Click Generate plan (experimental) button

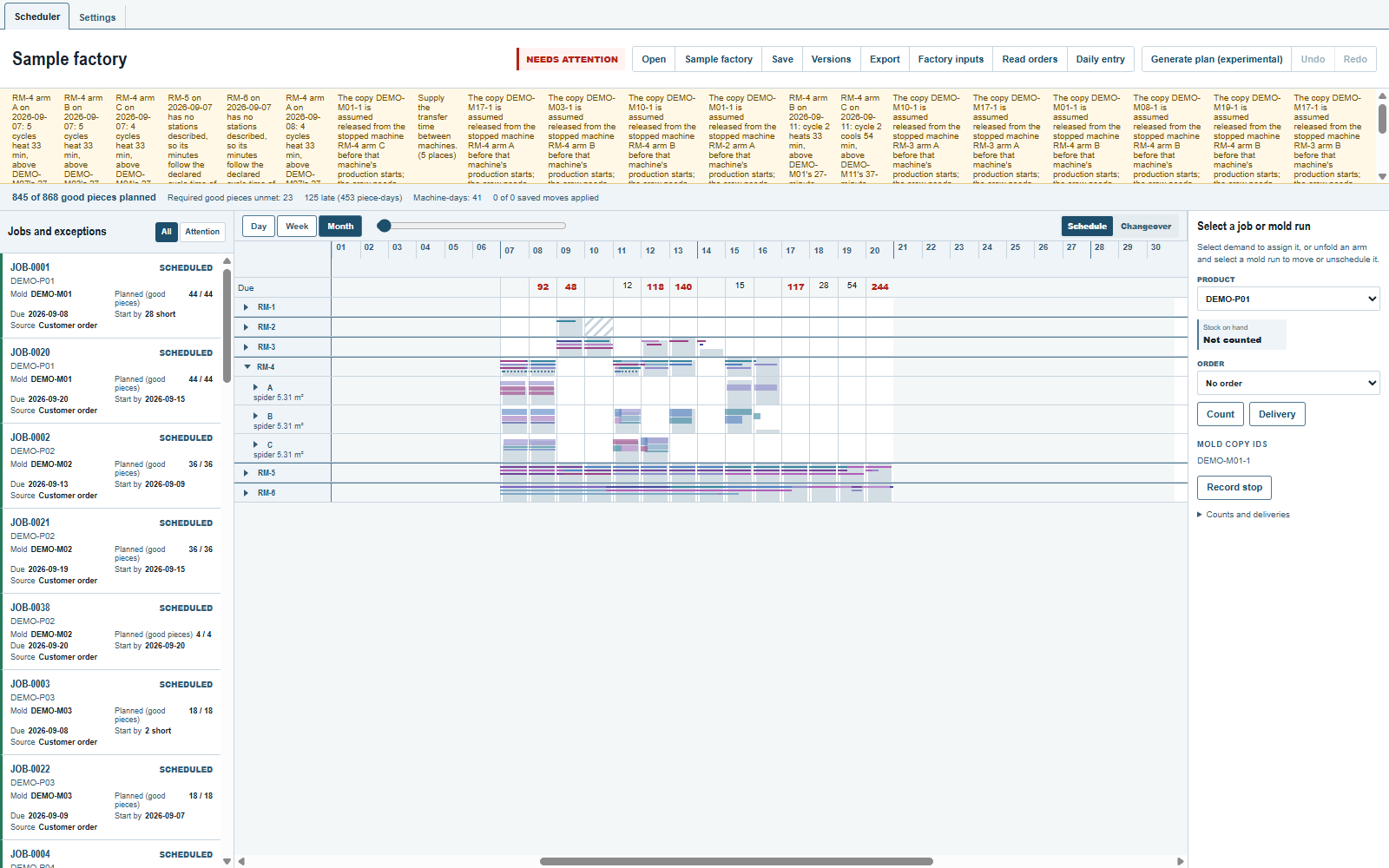click(1216, 59)
